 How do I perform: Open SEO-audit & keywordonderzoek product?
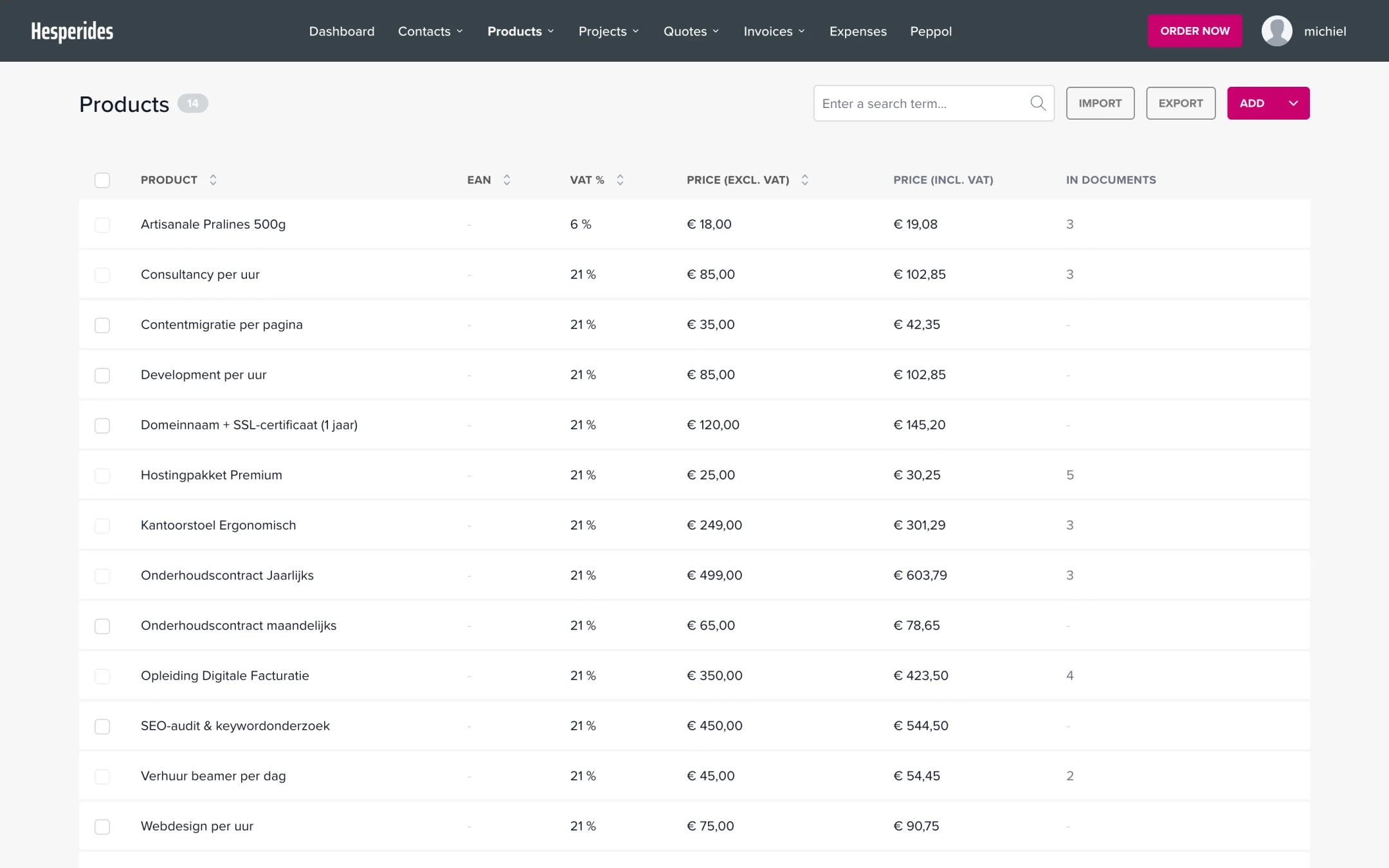pyautogui.click(x=235, y=726)
